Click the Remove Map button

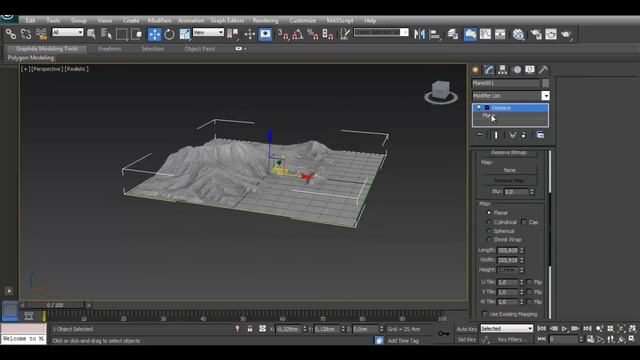tap(509, 180)
